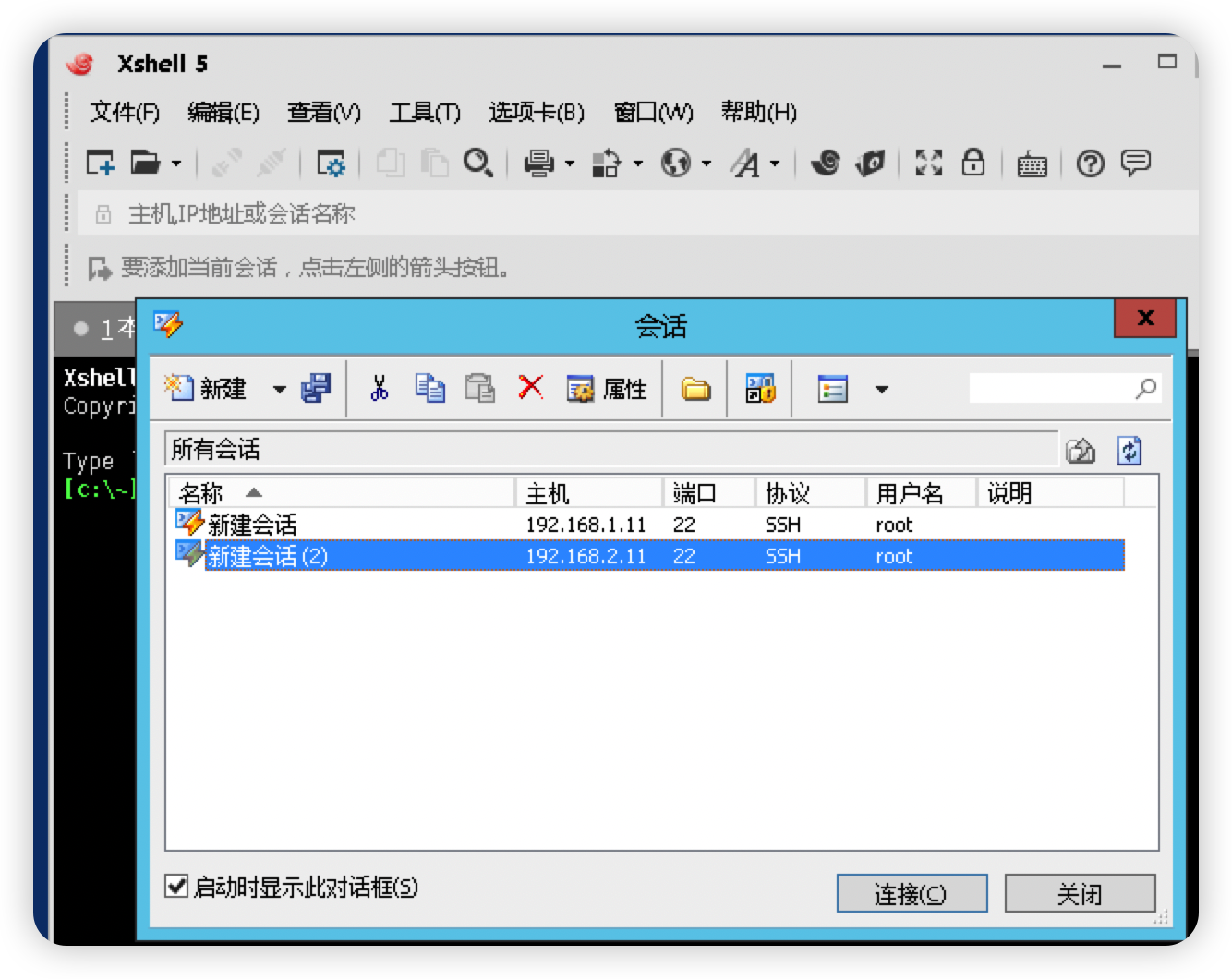Screen dimensions: 1232x979
Task: Click the scissors cut icon in Sessions dialog
Action: [379, 388]
